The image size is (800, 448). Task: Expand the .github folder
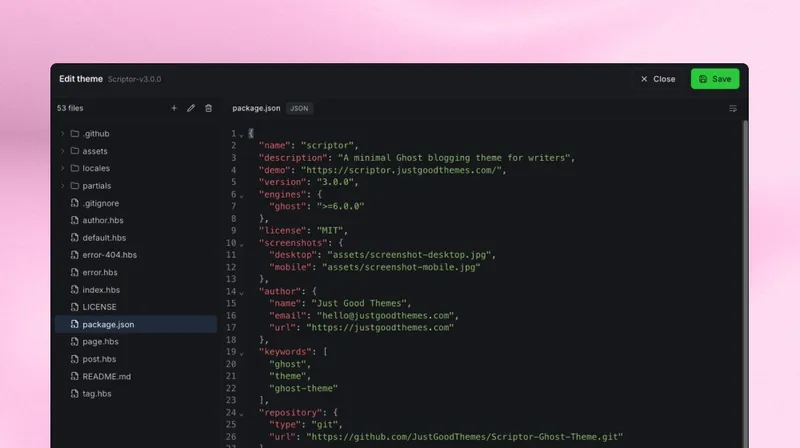pyautogui.click(x=62, y=134)
